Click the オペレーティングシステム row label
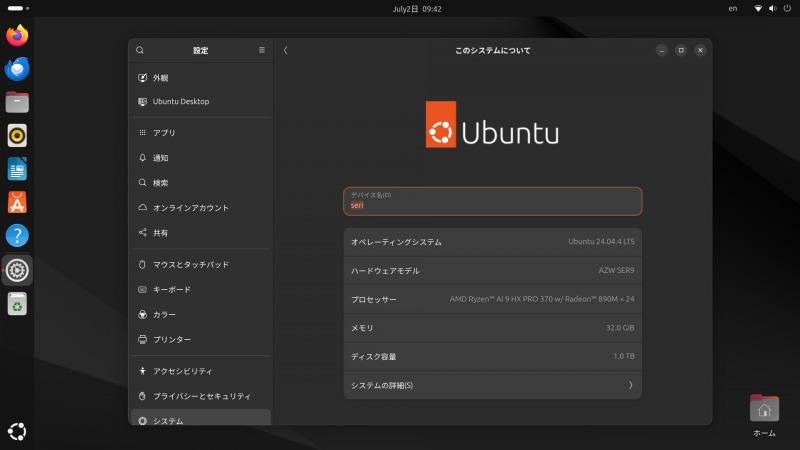Image resolution: width=800 pixels, height=450 pixels. point(396,242)
